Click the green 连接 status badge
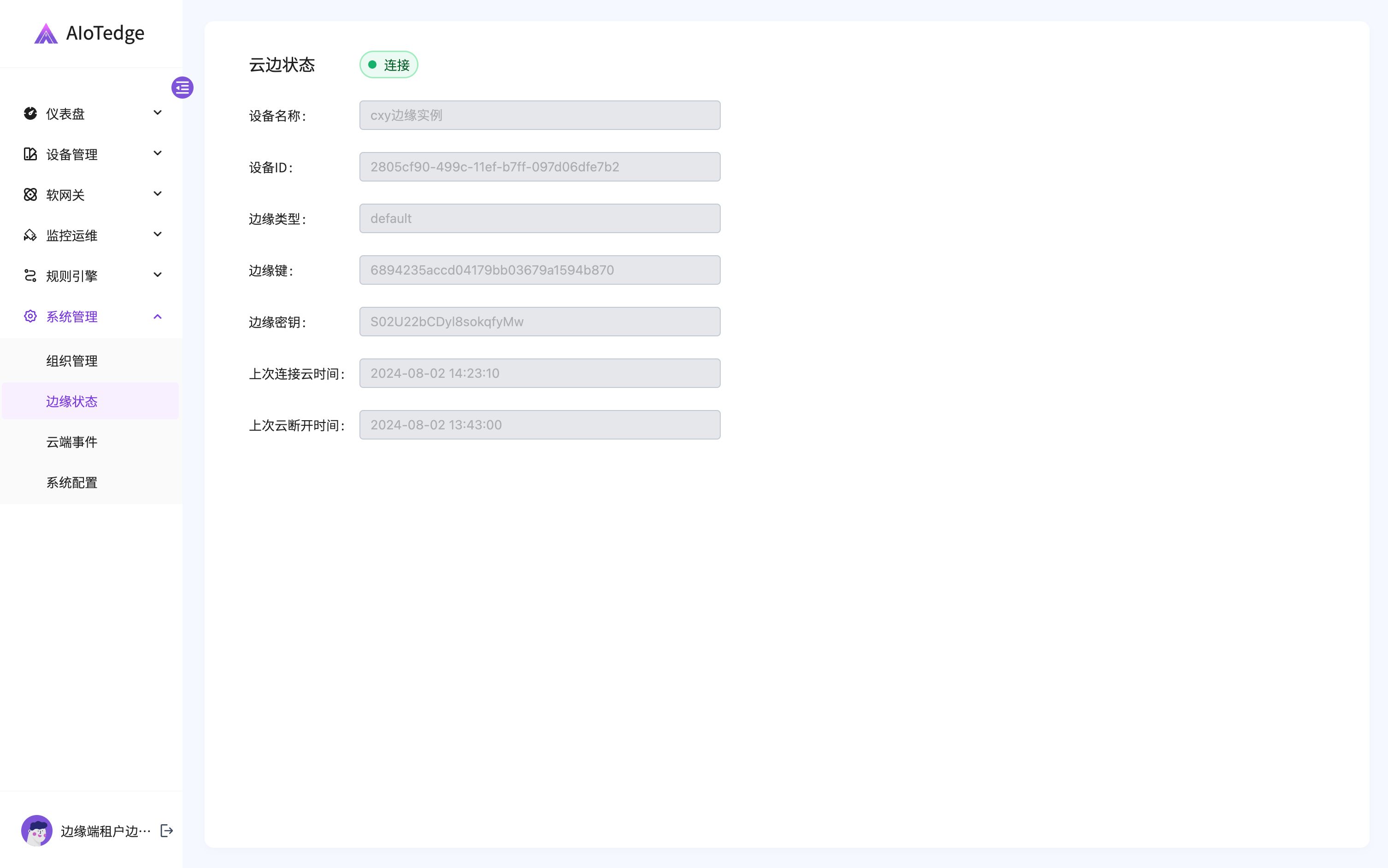The width and height of the screenshot is (1388, 868). pos(388,65)
